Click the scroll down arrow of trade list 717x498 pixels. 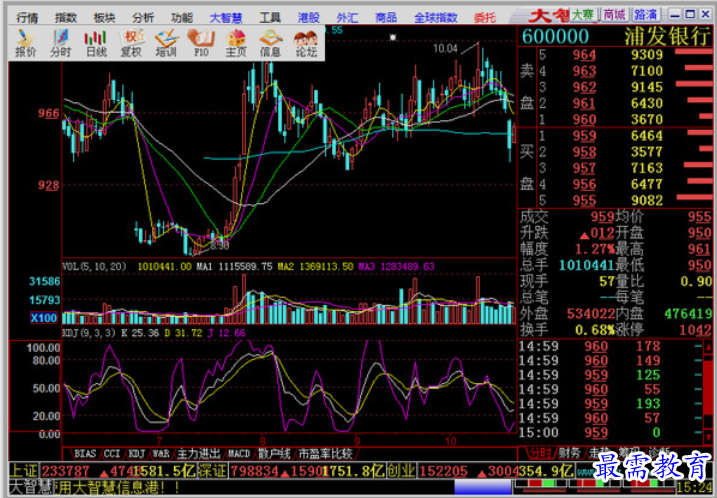[709, 438]
